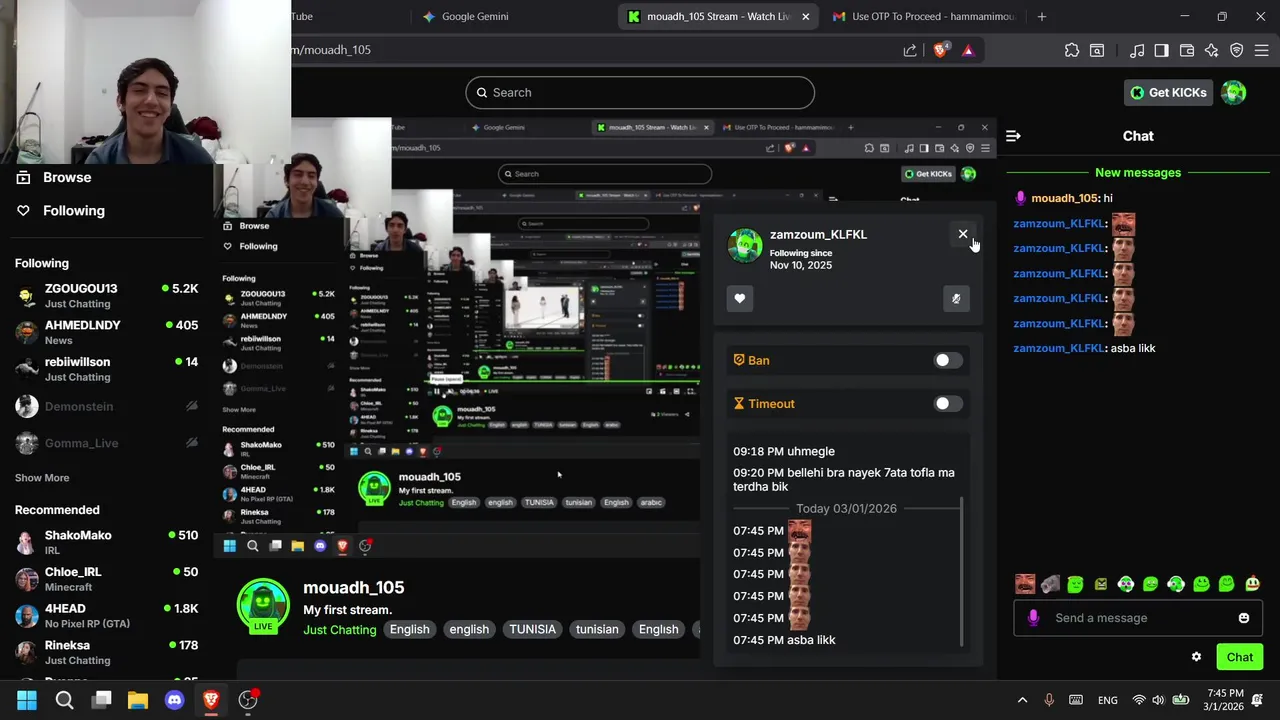Open the Brave playlist music note icon
Viewport: 1280px width, 720px height.
click(x=1137, y=50)
